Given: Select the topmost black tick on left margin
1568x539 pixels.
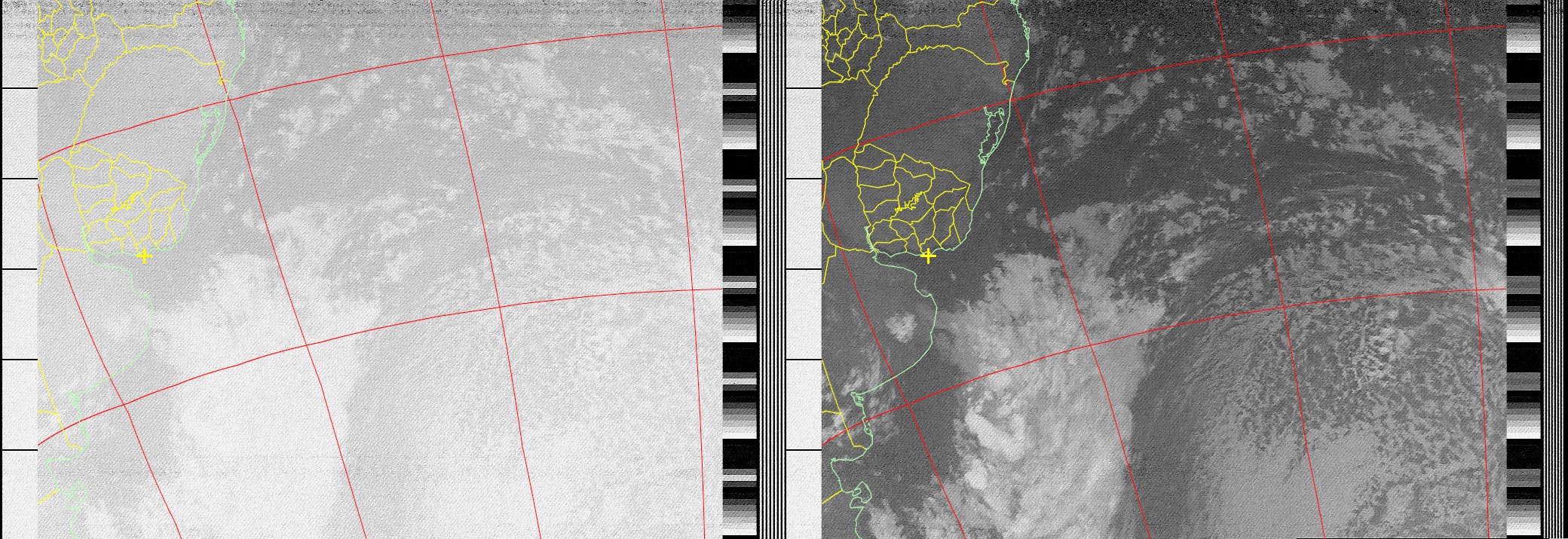Looking at the screenshot, I should pos(19,88).
